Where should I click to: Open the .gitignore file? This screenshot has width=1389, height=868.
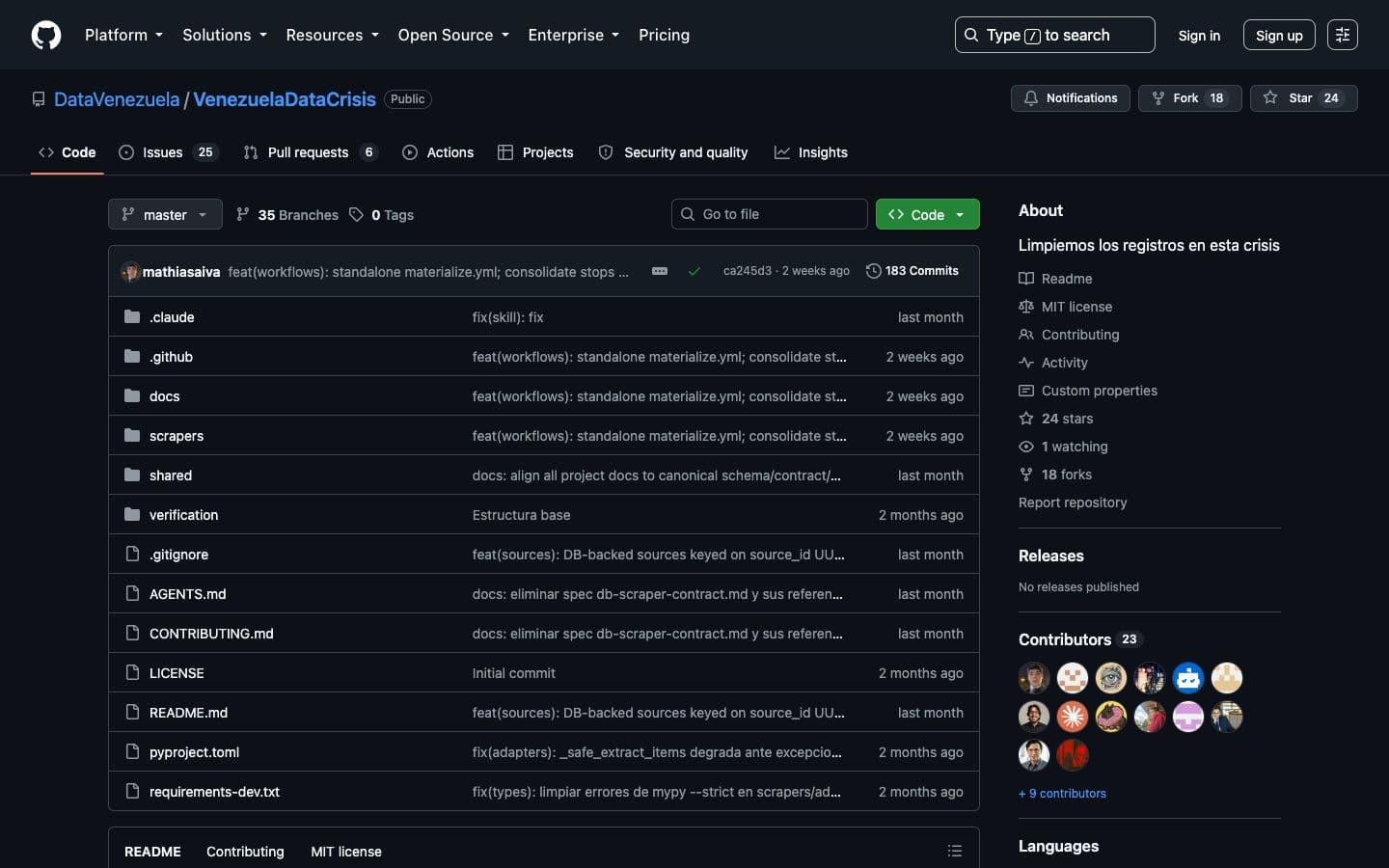(178, 555)
